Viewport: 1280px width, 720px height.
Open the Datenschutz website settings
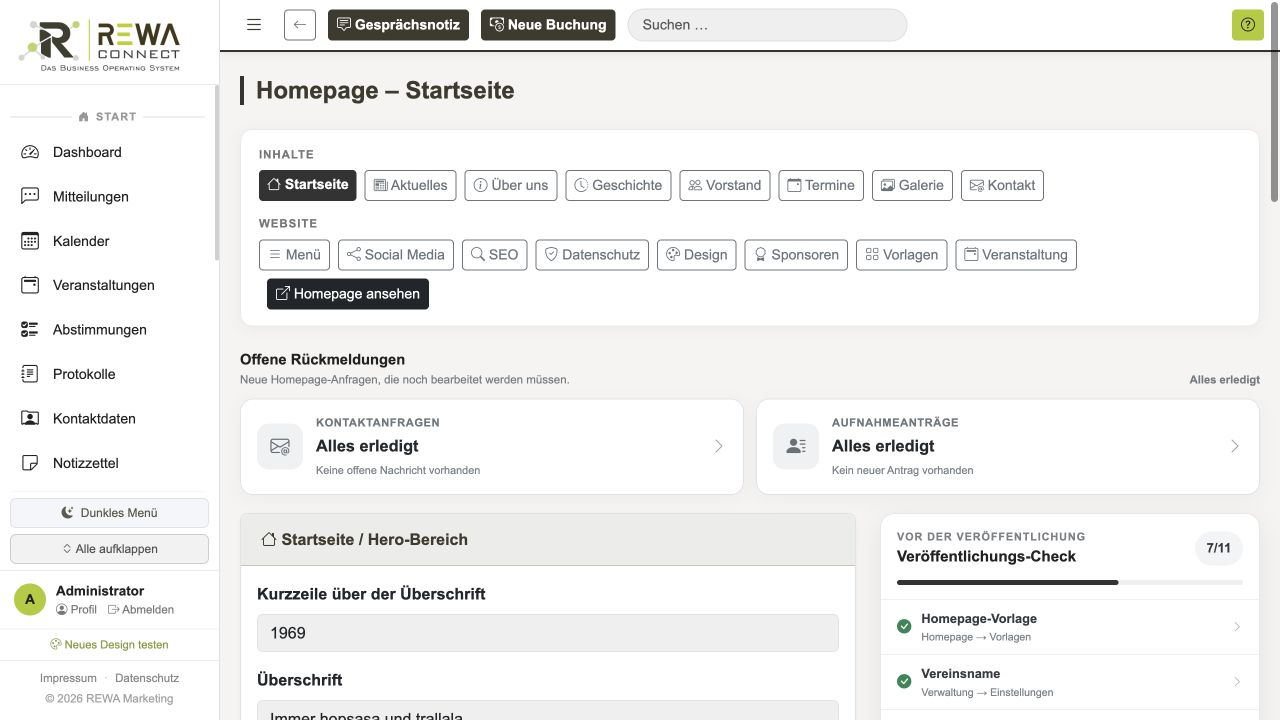592,255
